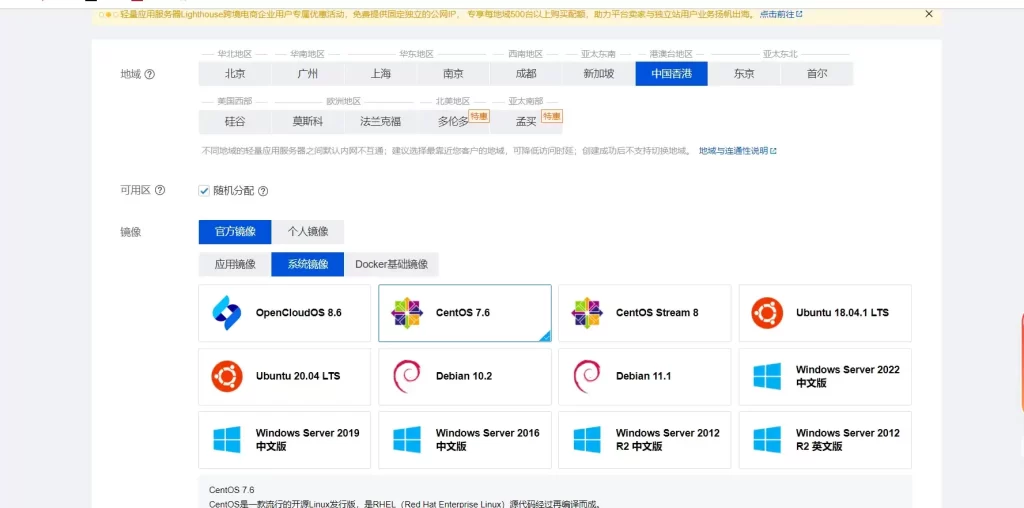The image size is (1024, 508).
Task: Select the 北京 region
Action: [x=235, y=74]
